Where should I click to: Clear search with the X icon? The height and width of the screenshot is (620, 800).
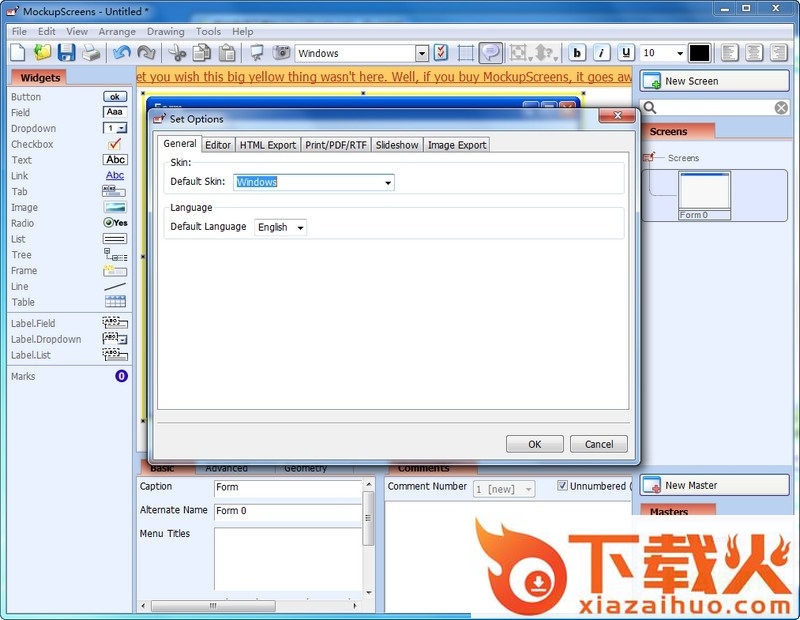(781, 108)
